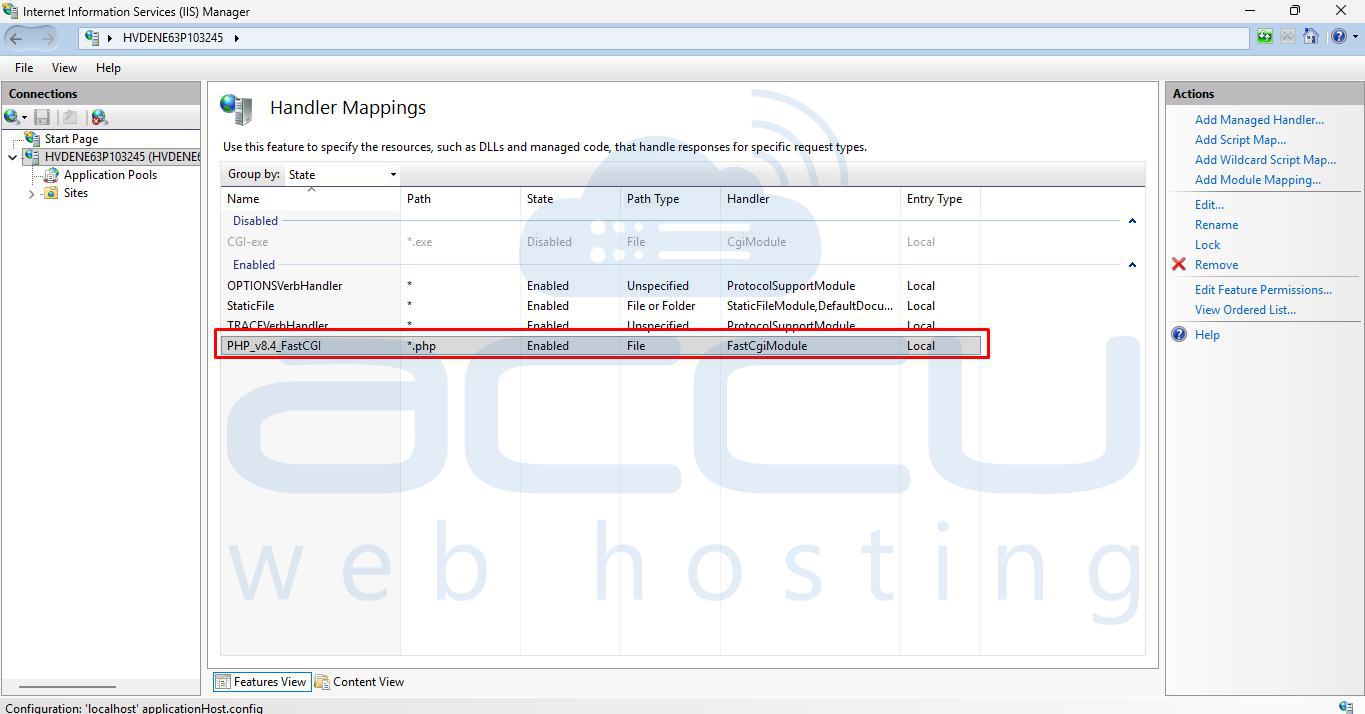Open the View menu
Image resolution: width=1365 pixels, height=714 pixels.
[64, 68]
